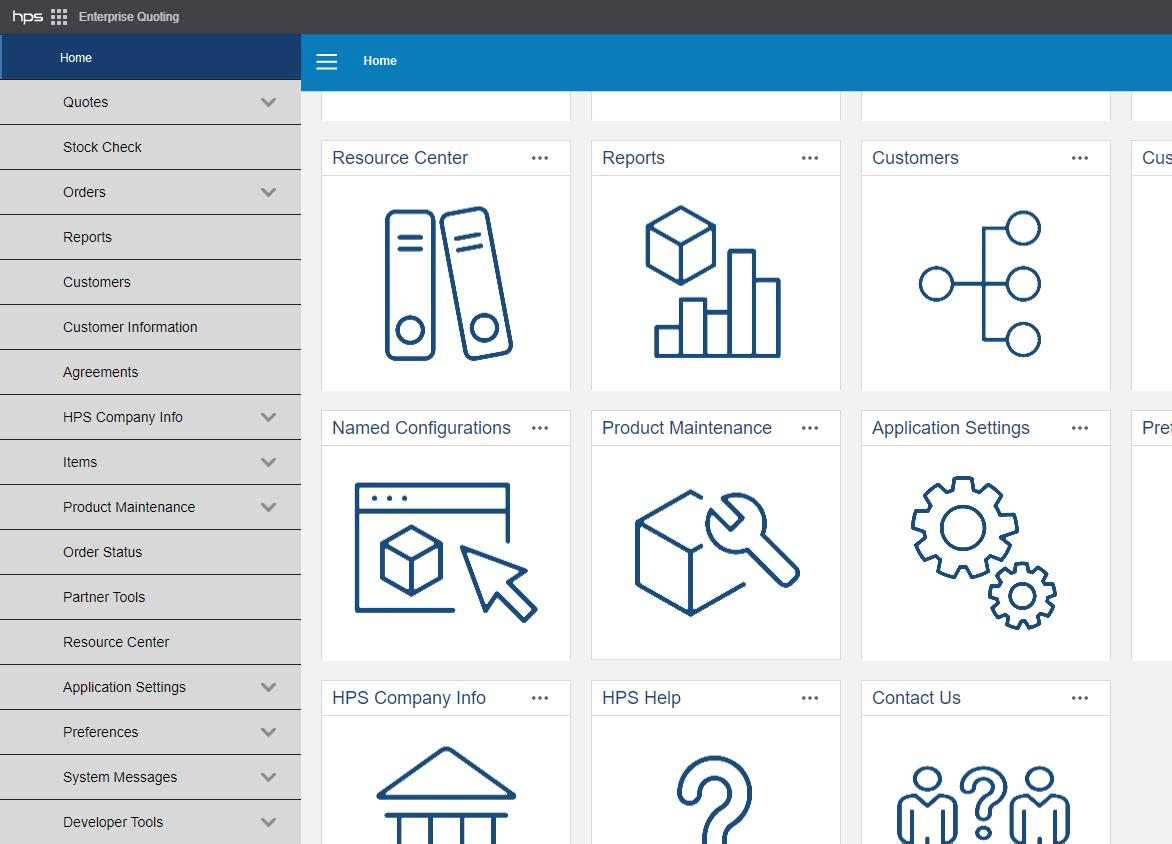Screen dimensions: 1172x844
Task: Expand the Quotes sidebar section
Action: [x=268, y=102]
